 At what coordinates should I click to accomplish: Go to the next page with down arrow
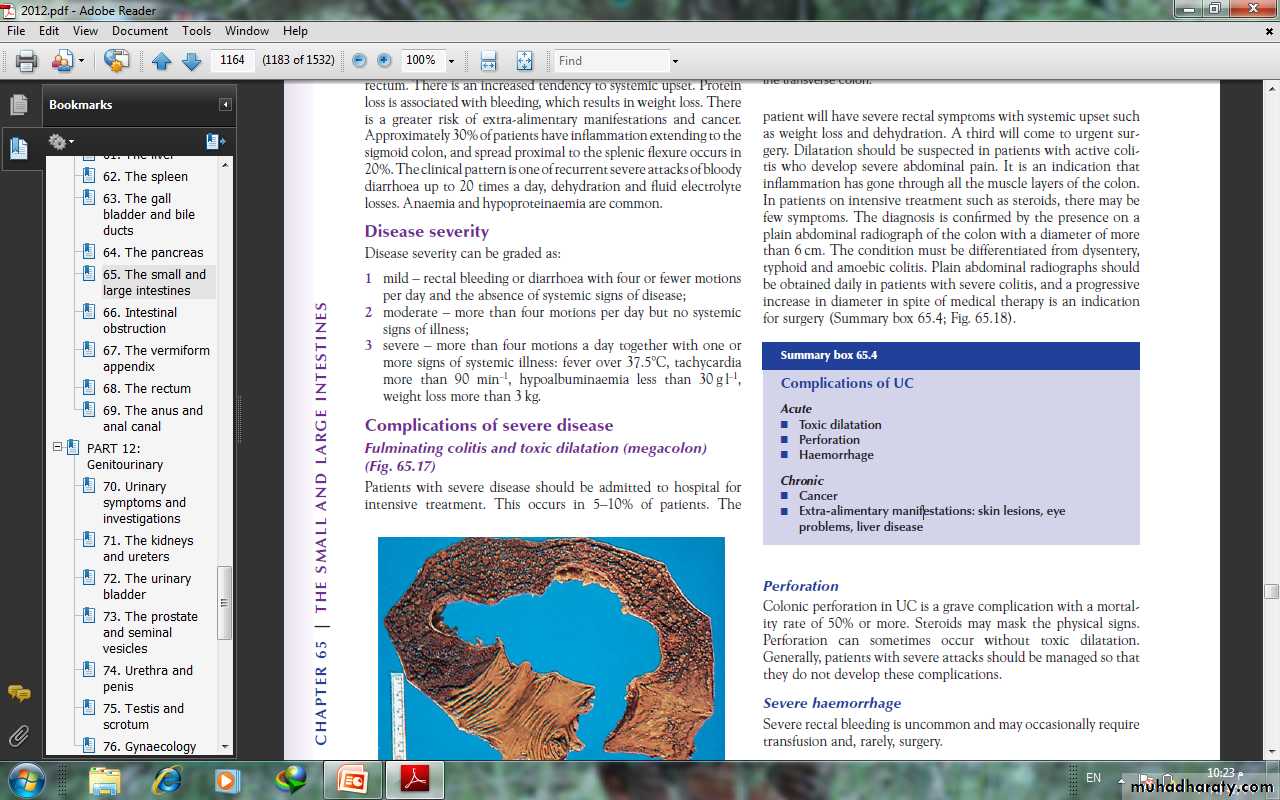(x=192, y=61)
